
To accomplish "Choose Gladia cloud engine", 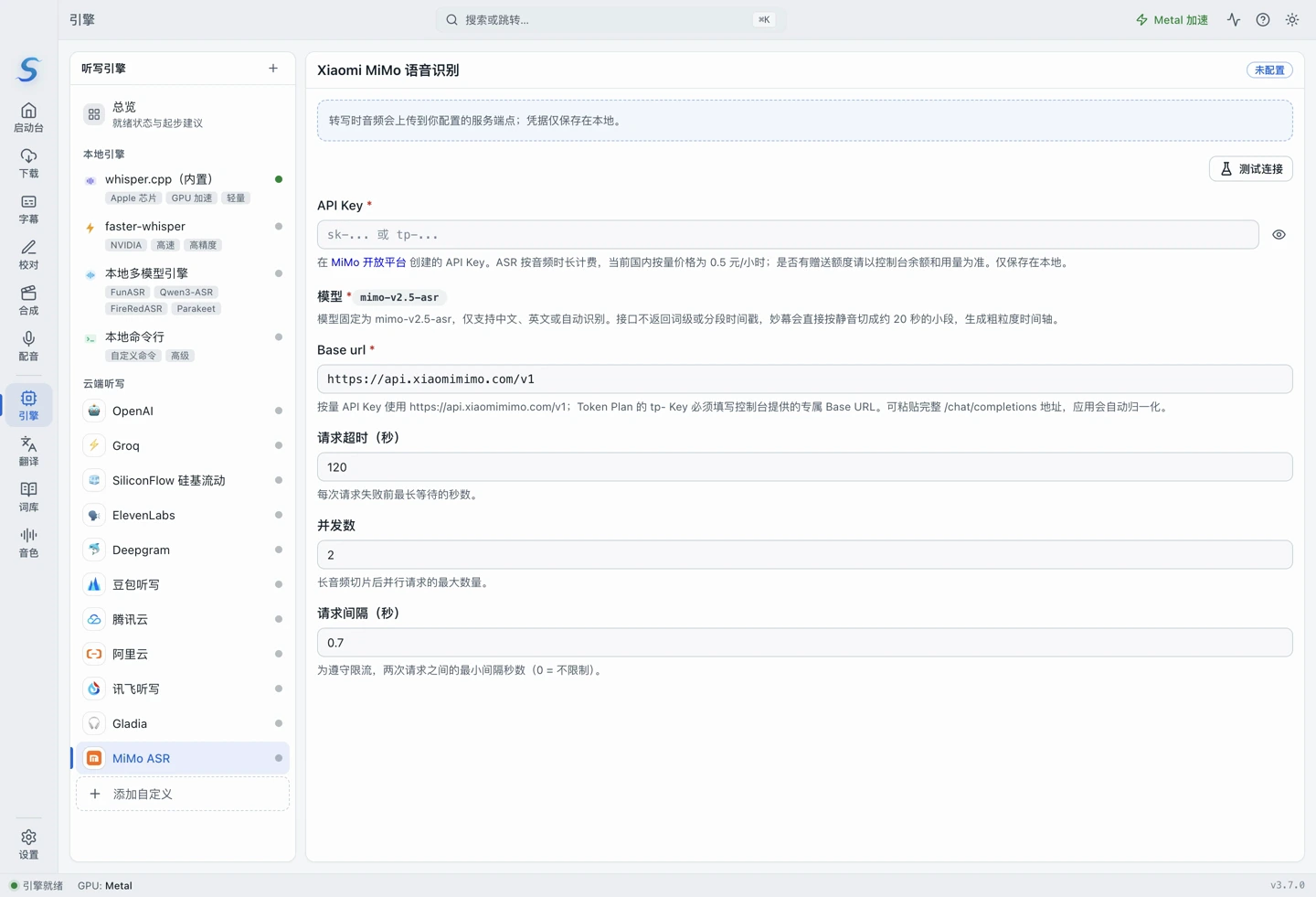I will tap(183, 723).
